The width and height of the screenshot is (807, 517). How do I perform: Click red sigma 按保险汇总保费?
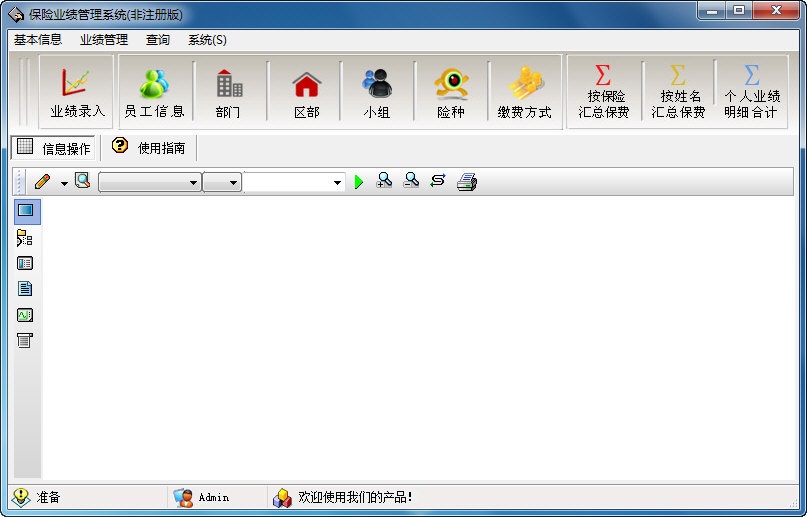[x=604, y=92]
